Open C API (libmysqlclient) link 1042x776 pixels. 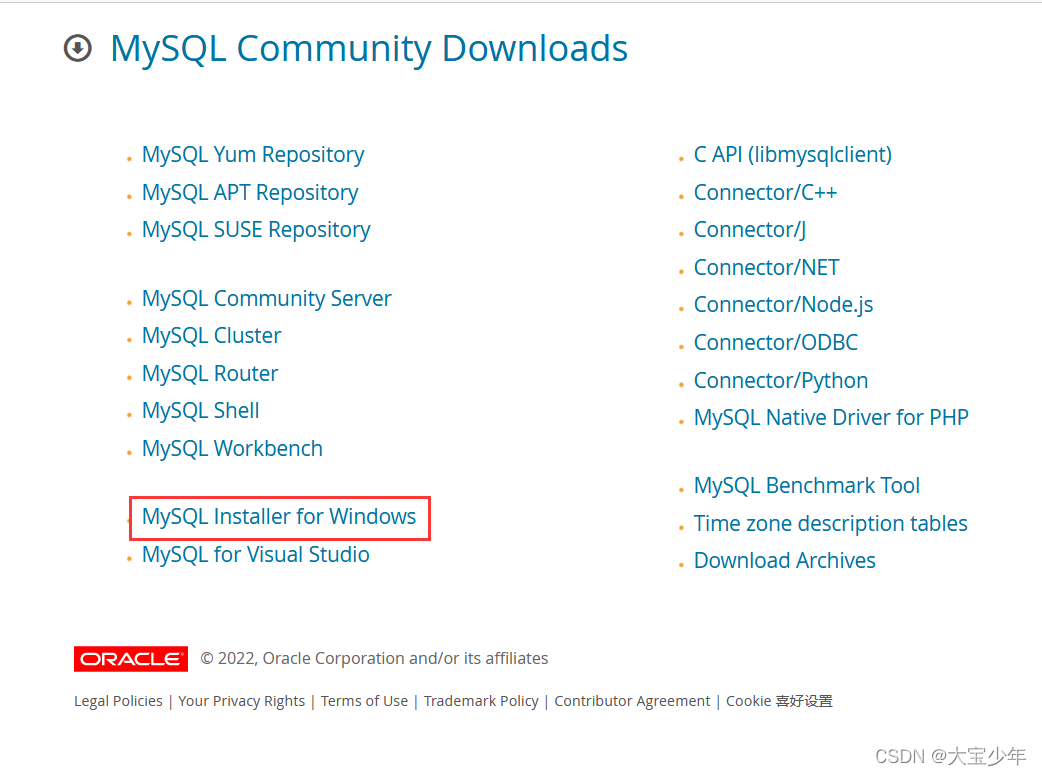pyautogui.click(x=793, y=155)
